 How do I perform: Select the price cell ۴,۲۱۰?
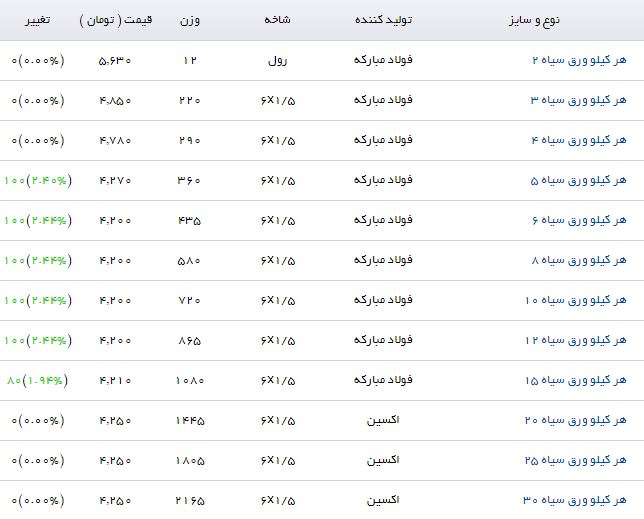(x=115, y=381)
